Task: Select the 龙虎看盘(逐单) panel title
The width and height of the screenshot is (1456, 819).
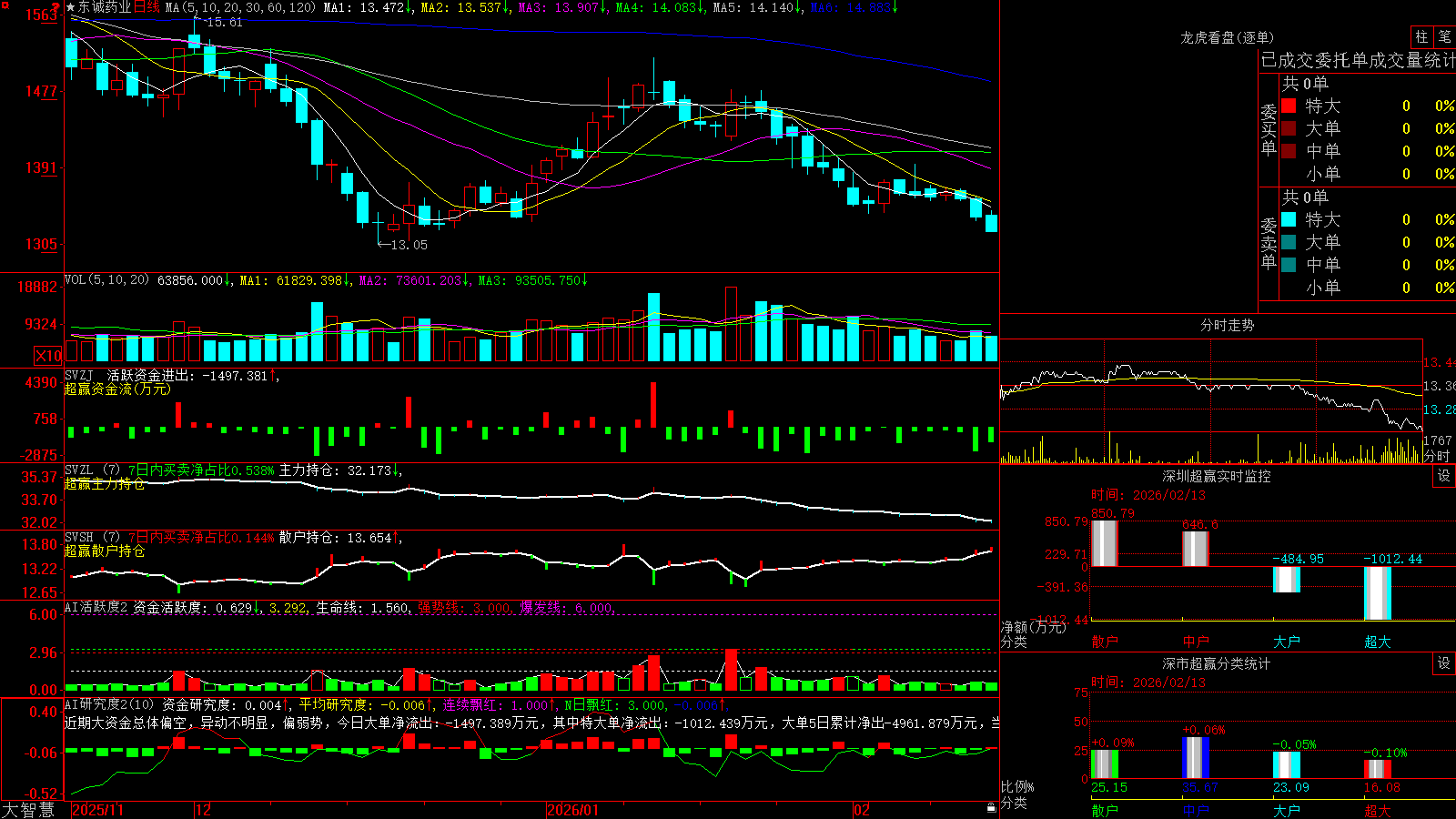Action: [x=1227, y=37]
